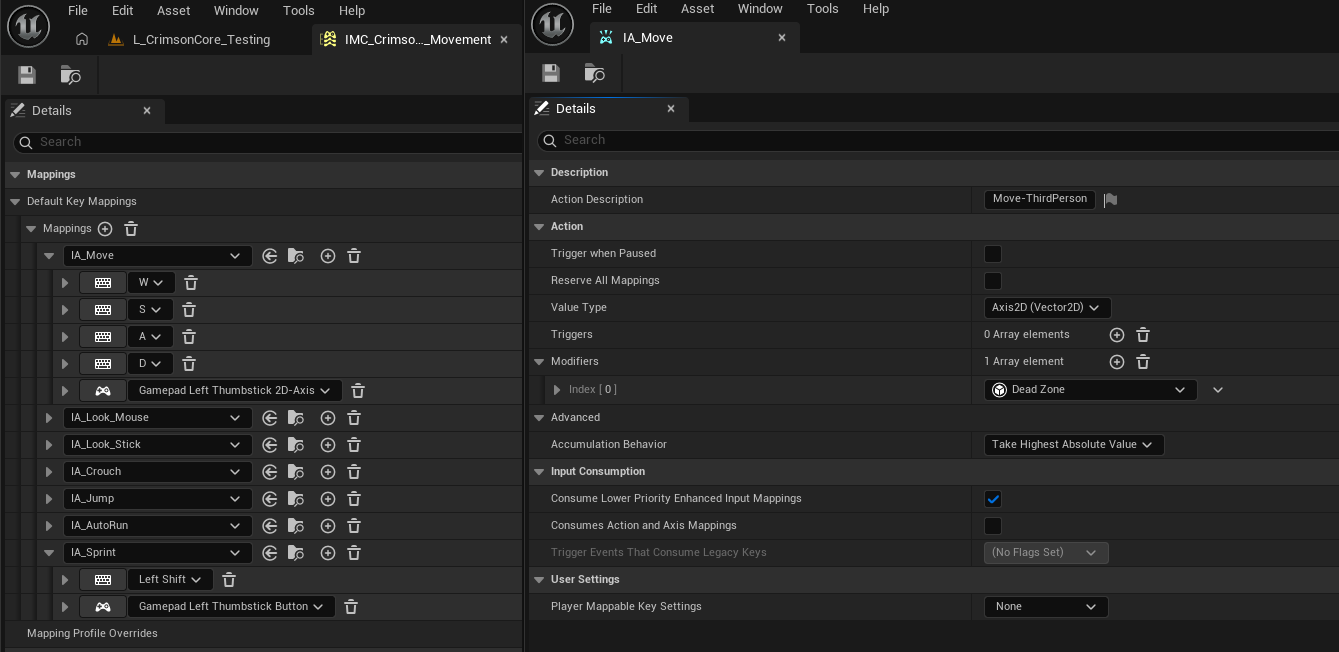Image resolution: width=1339 pixels, height=652 pixels.
Task: Use selected asset for IA_AutoRun
Action: click(270, 526)
